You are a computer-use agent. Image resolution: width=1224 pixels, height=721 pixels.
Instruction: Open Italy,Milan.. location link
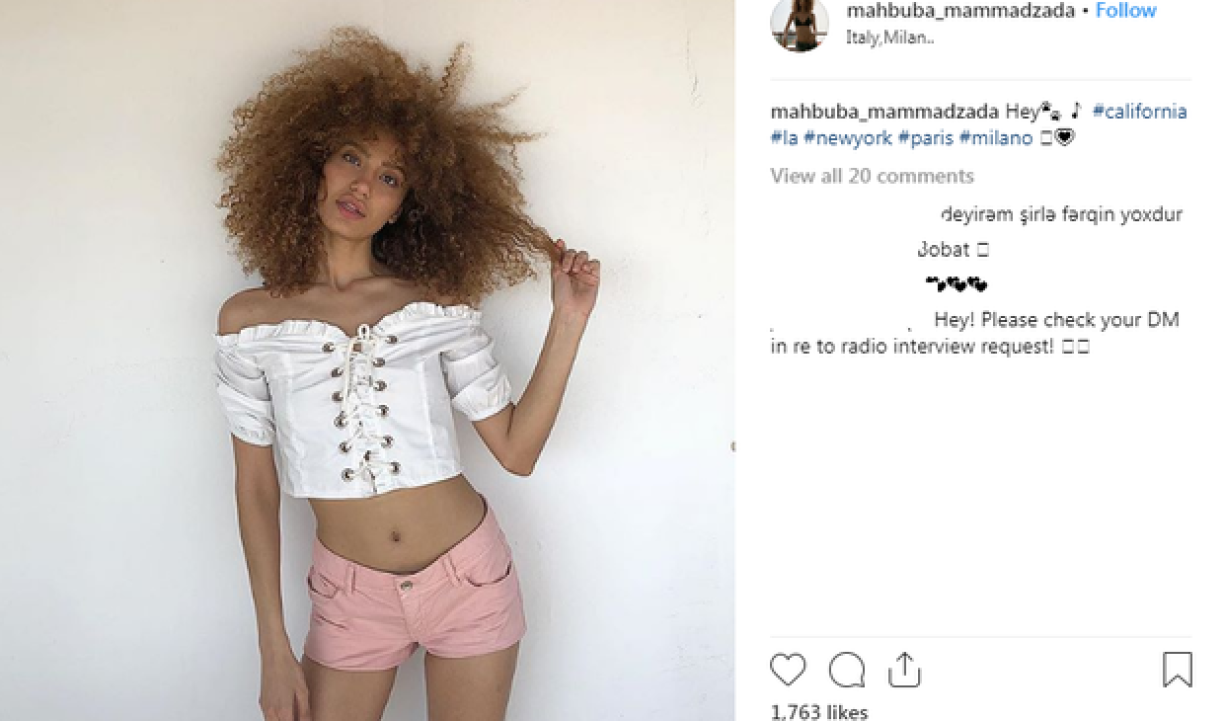click(x=890, y=38)
